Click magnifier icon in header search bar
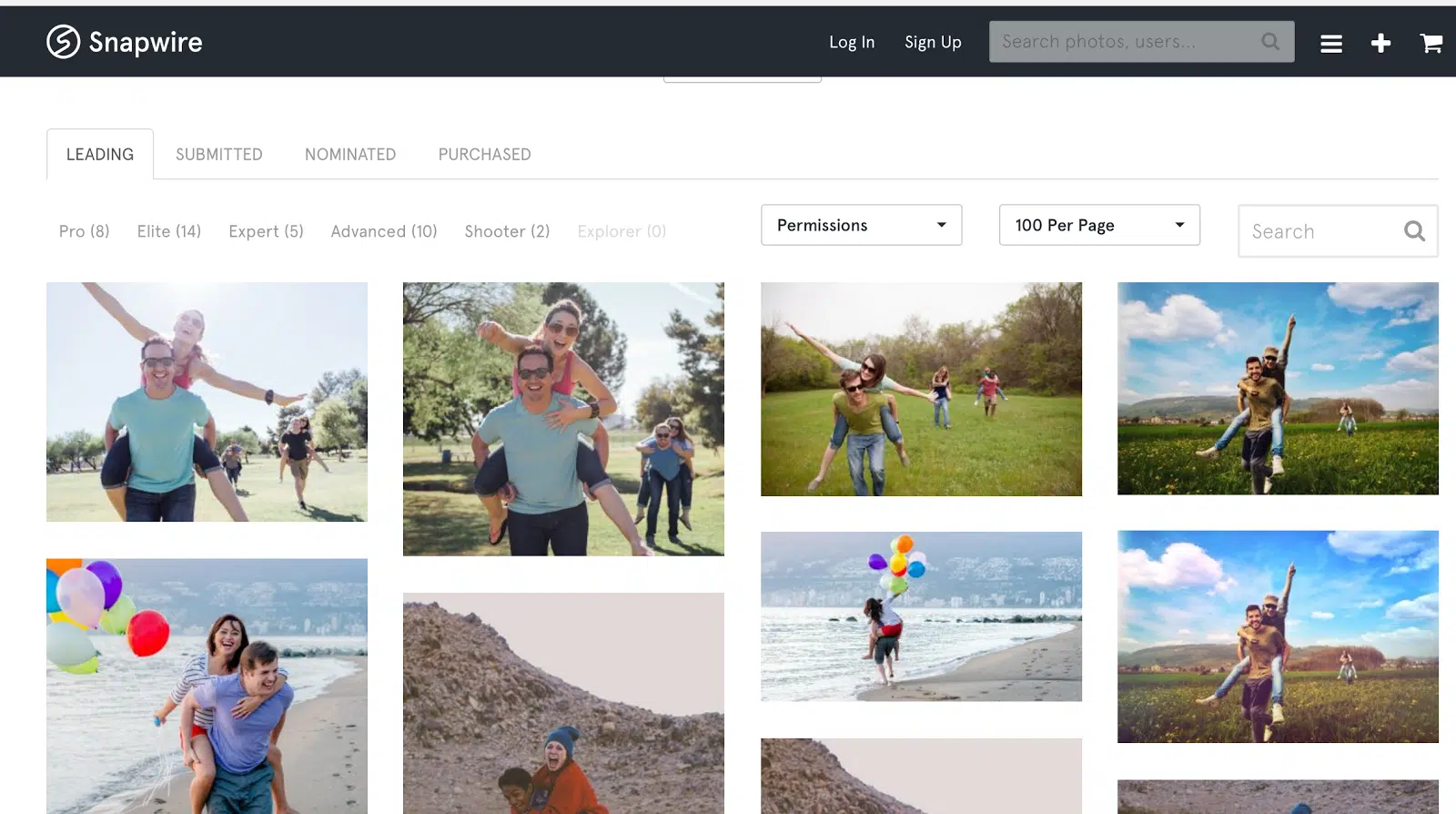1456x814 pixels. (1270, 42)
